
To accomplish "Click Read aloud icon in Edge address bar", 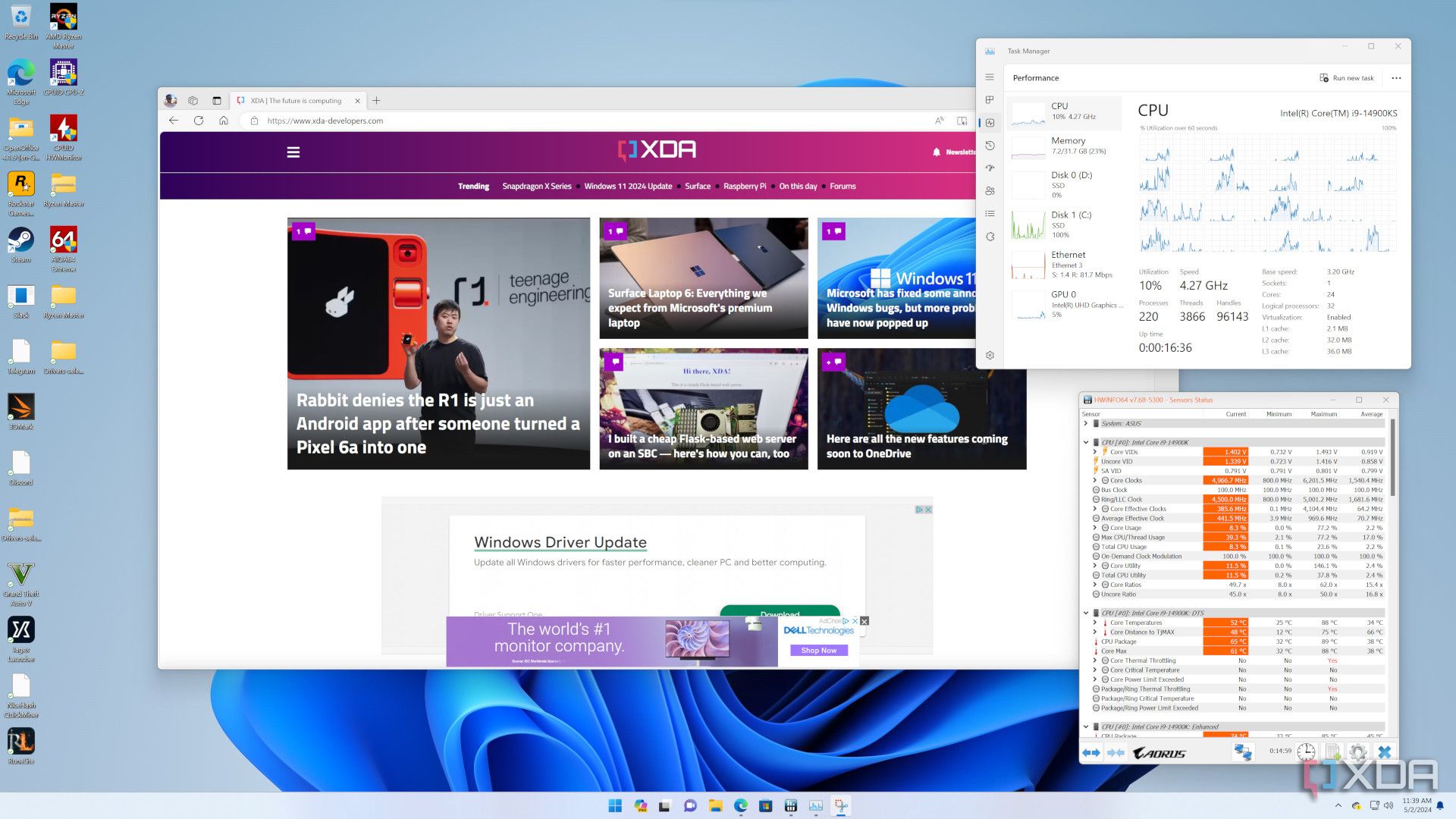I will (x=940, y=121).
